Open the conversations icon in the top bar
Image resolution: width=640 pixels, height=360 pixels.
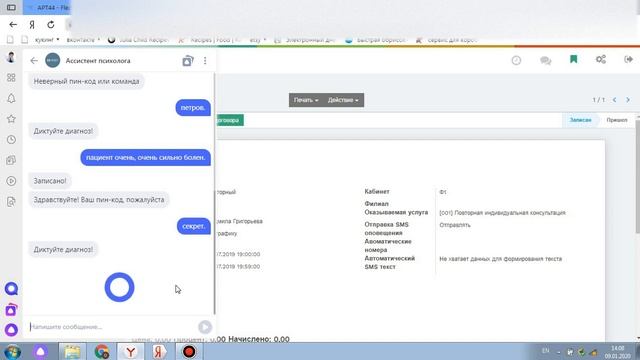tap(546, 61)
